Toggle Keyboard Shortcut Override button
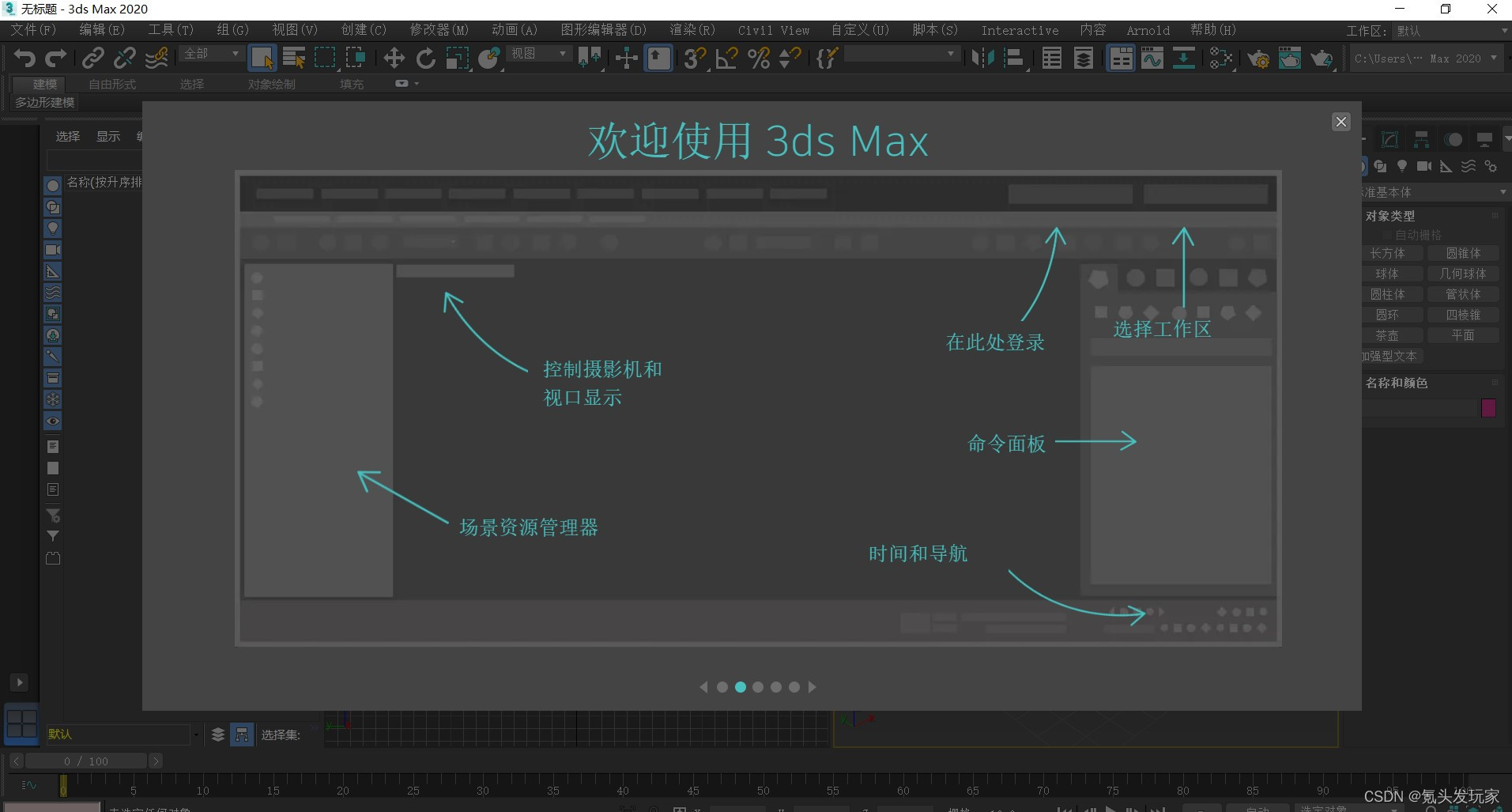Viewport: 1512px width, 812px height. tap(658, 58)
